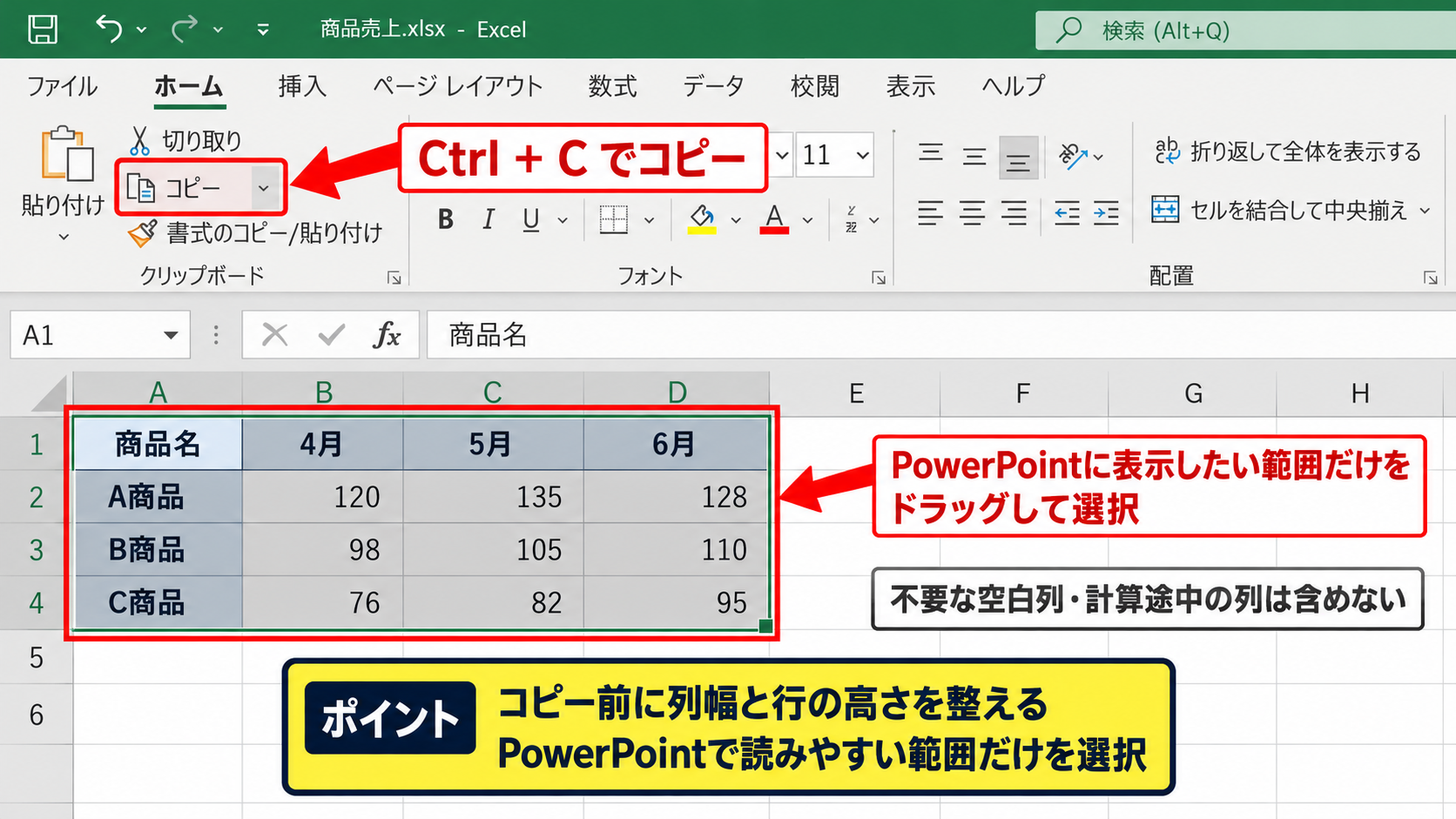Click the Save icon in title bar
The image size is (1456, 819).
point(42,29)
